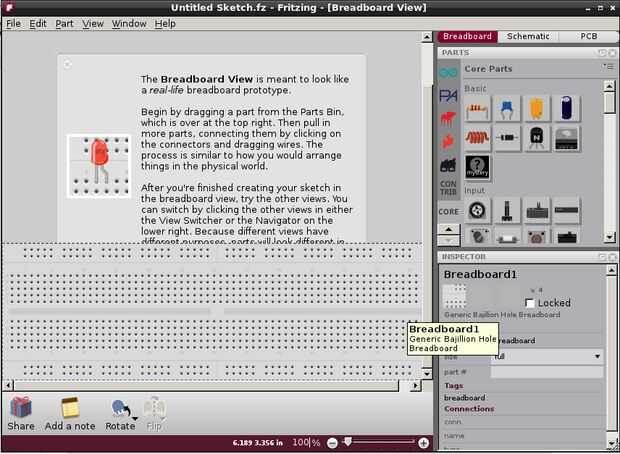Select the transistor part marked N

537,138
